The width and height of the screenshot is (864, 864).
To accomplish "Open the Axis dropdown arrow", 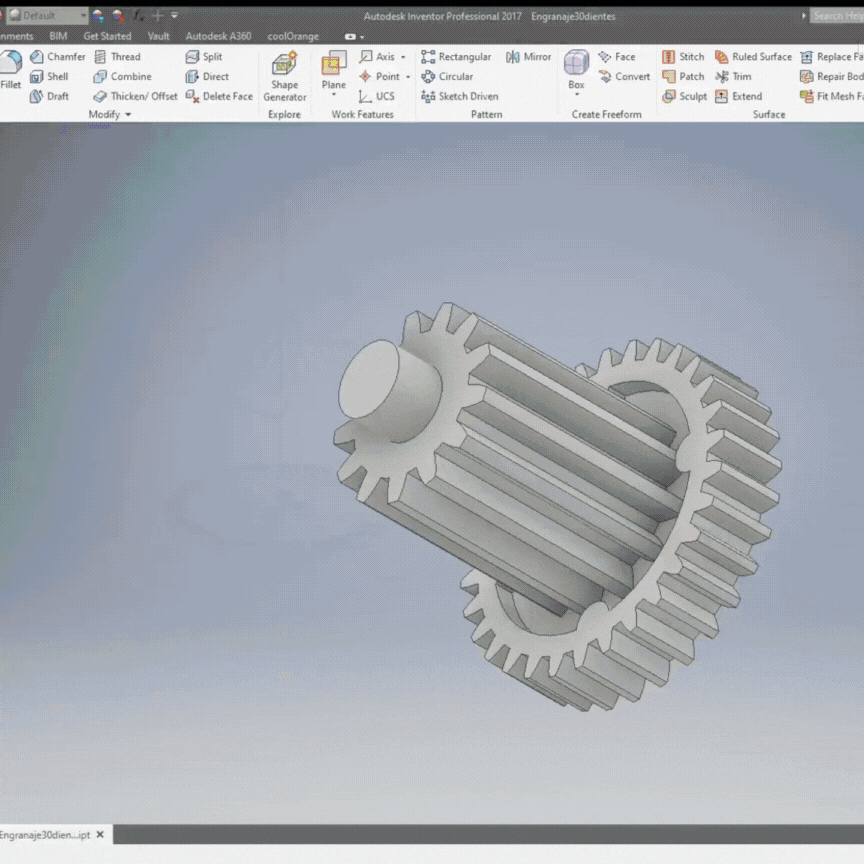I will tap(403, 58).
